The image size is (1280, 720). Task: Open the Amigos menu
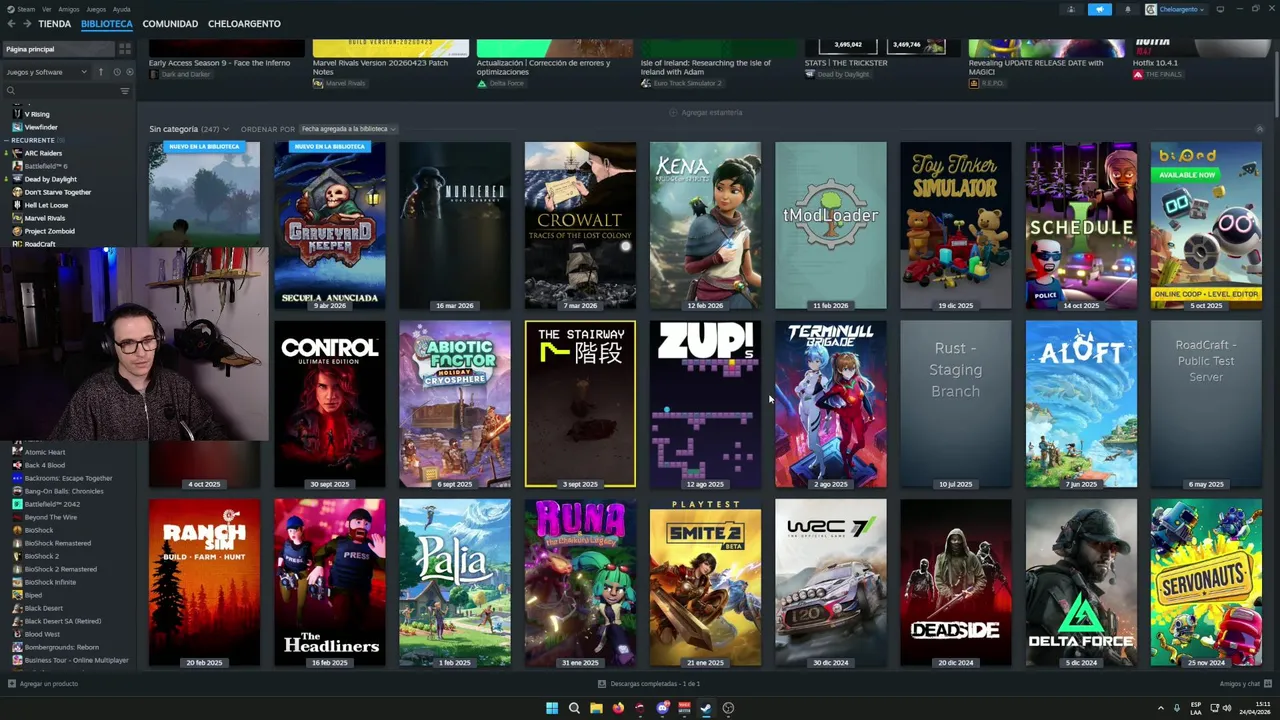[68, 9]
